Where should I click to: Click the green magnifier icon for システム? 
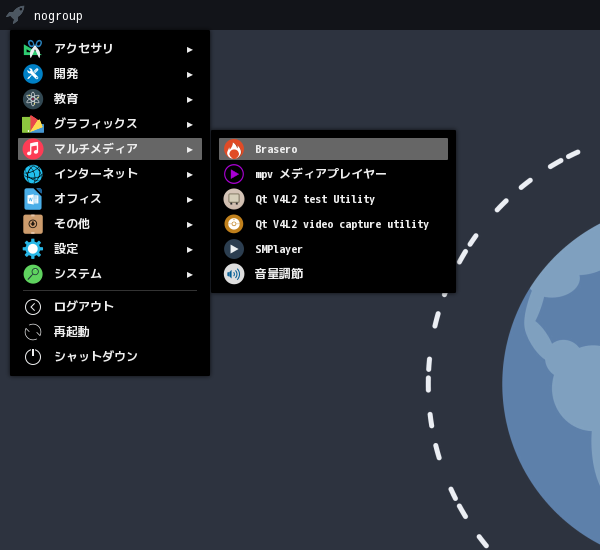[33, 274]
